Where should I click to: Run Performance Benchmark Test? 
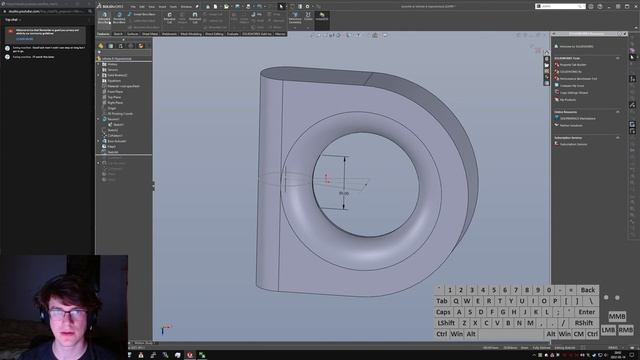click(578, 79)
